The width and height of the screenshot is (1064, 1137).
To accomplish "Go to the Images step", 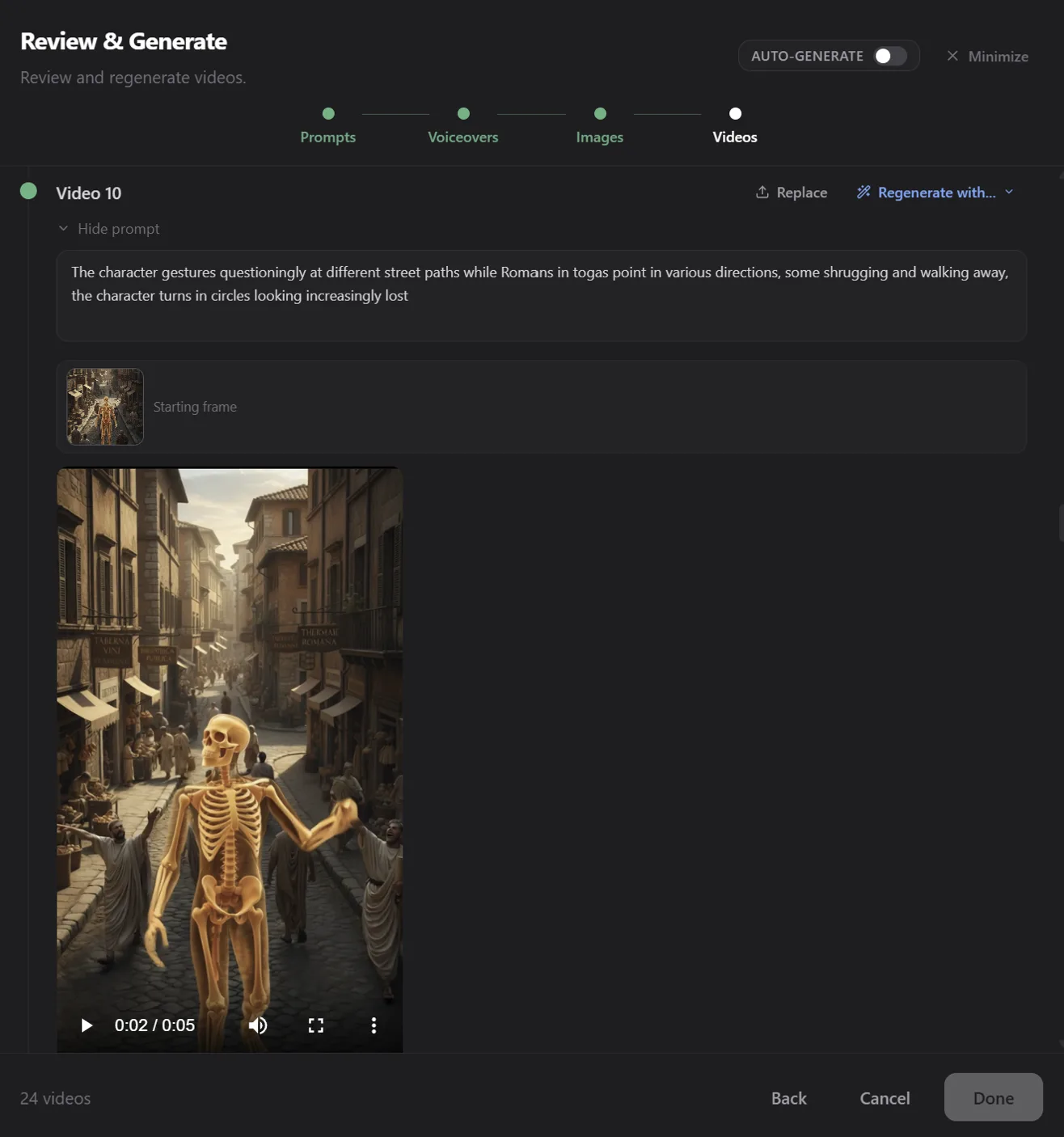I will coord(600,126).
